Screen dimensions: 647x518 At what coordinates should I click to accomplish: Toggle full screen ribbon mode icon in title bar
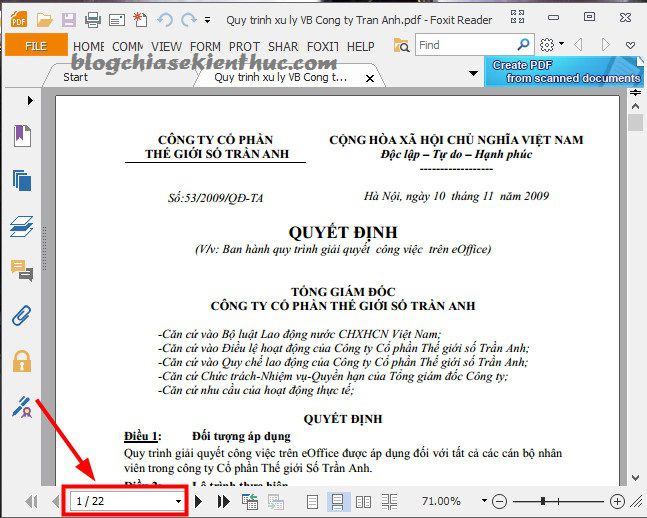click(517, 17)
